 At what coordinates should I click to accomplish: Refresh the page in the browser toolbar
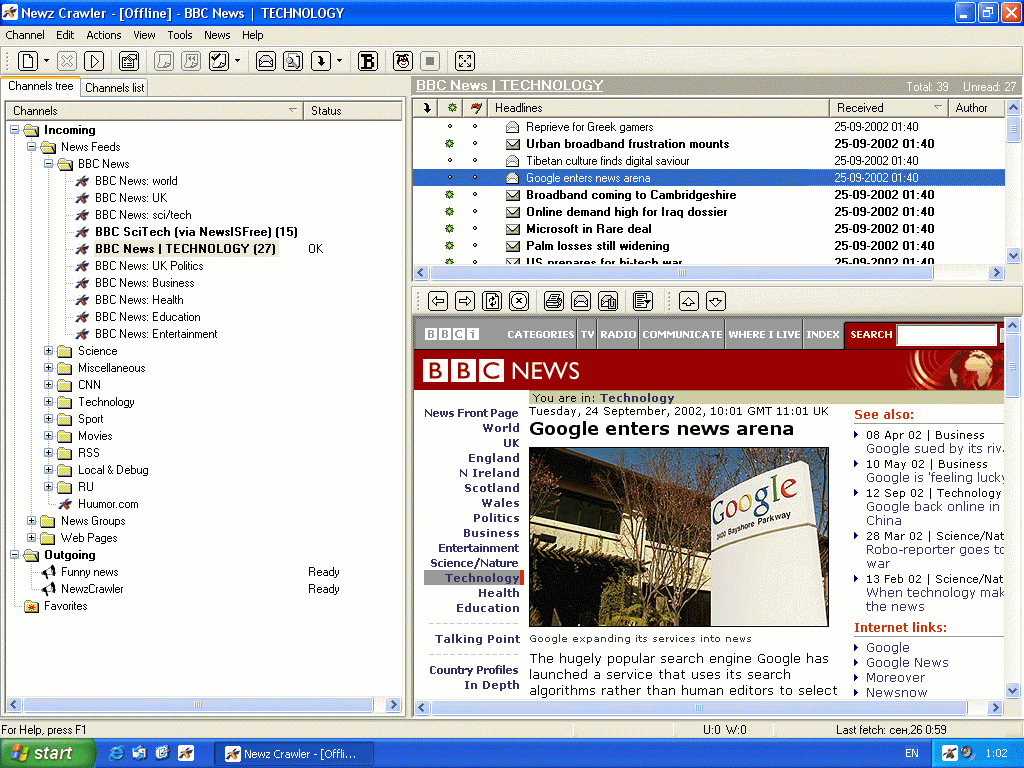pos(492,301)
